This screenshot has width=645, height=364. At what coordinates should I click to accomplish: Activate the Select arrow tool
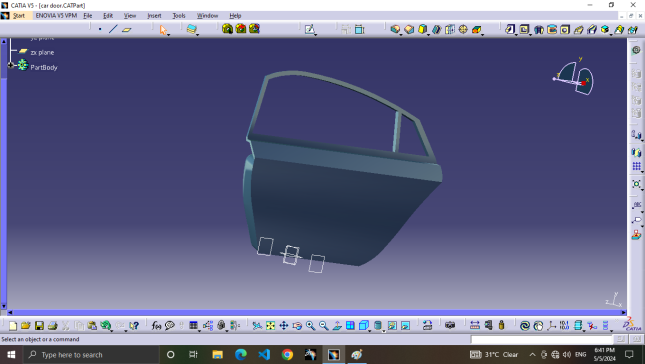(x=163, y=30)
